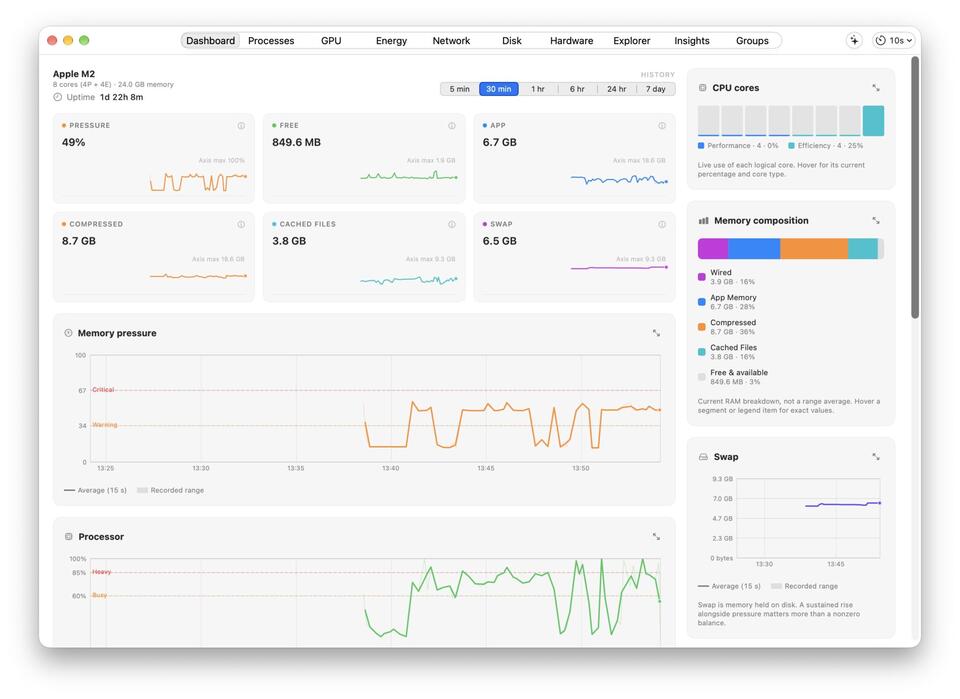Click the Processor chip icon
The image size is (960, 699).
(x=69, y=536)
